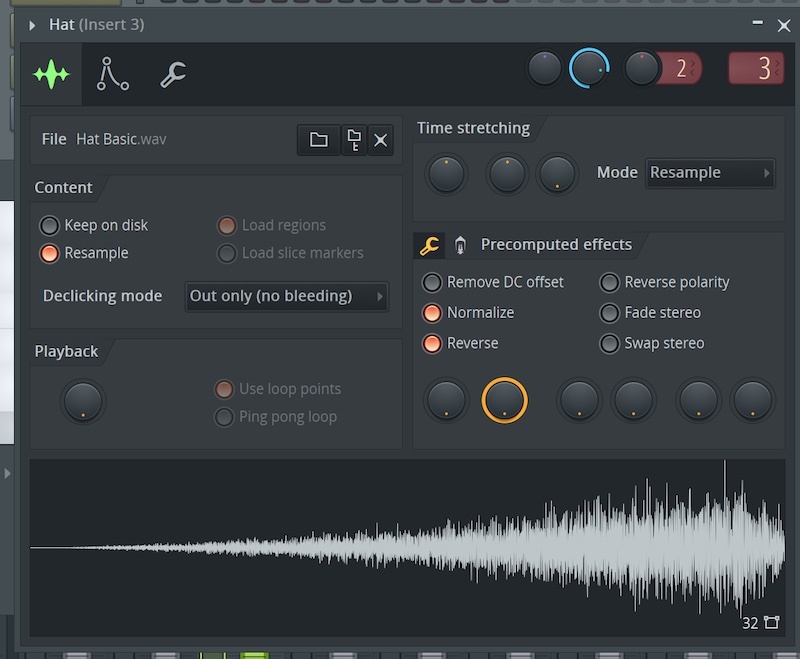This screenshot has height=659, width=800.
Task: Clear sample with the X icon beside File
Action: tap(380, 140)
